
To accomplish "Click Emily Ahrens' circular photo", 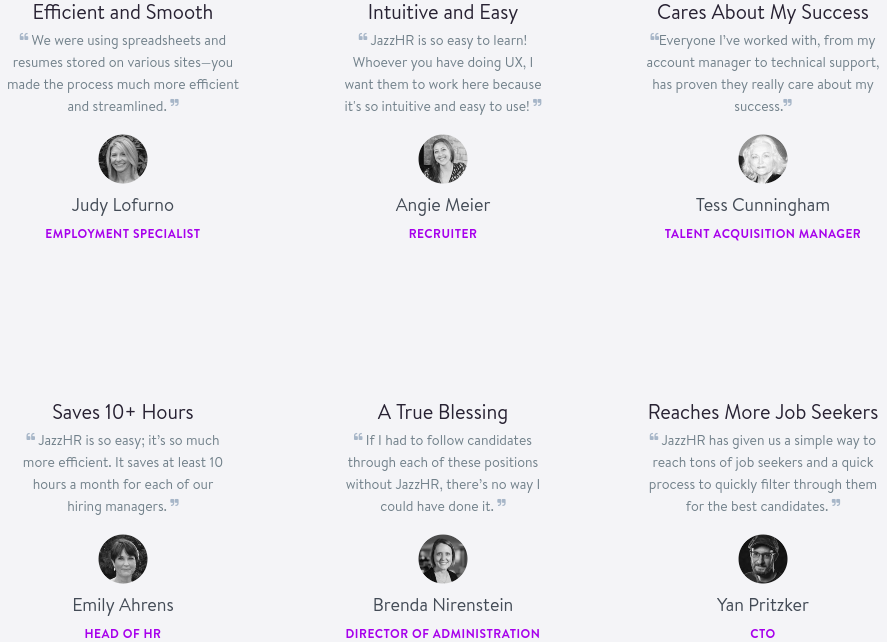I will point(123,559).
